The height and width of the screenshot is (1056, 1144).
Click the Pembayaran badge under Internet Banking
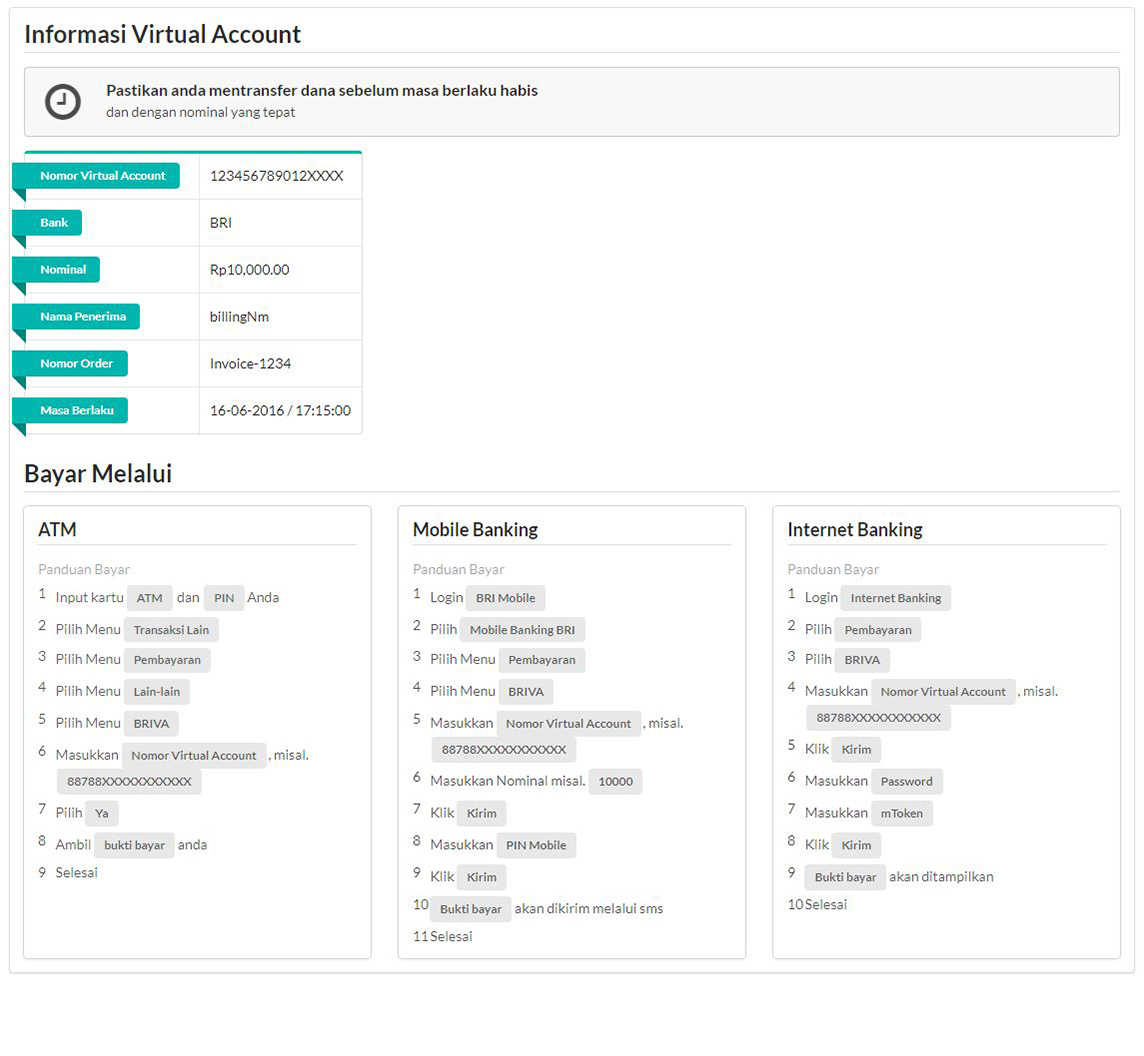coord(877,629)
